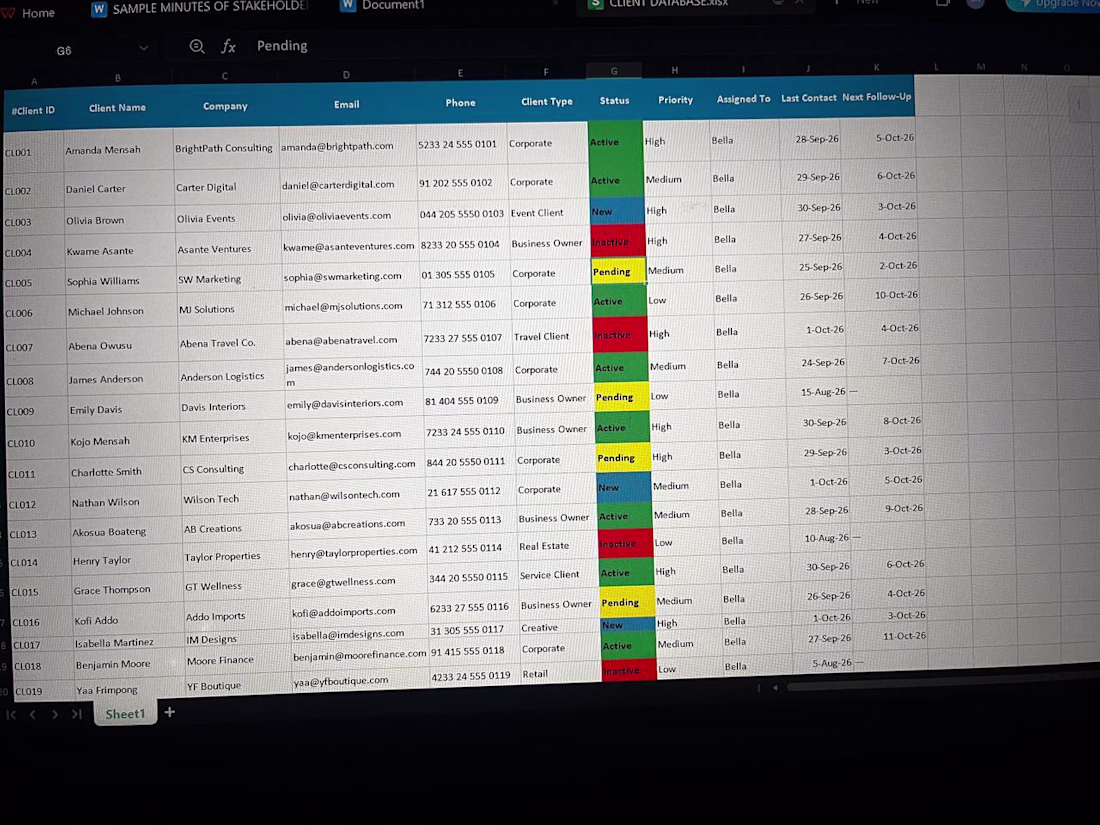Select the Emily Davis name cell
This screenshot has height=825, width=1100.
click(x=123, y=410)
